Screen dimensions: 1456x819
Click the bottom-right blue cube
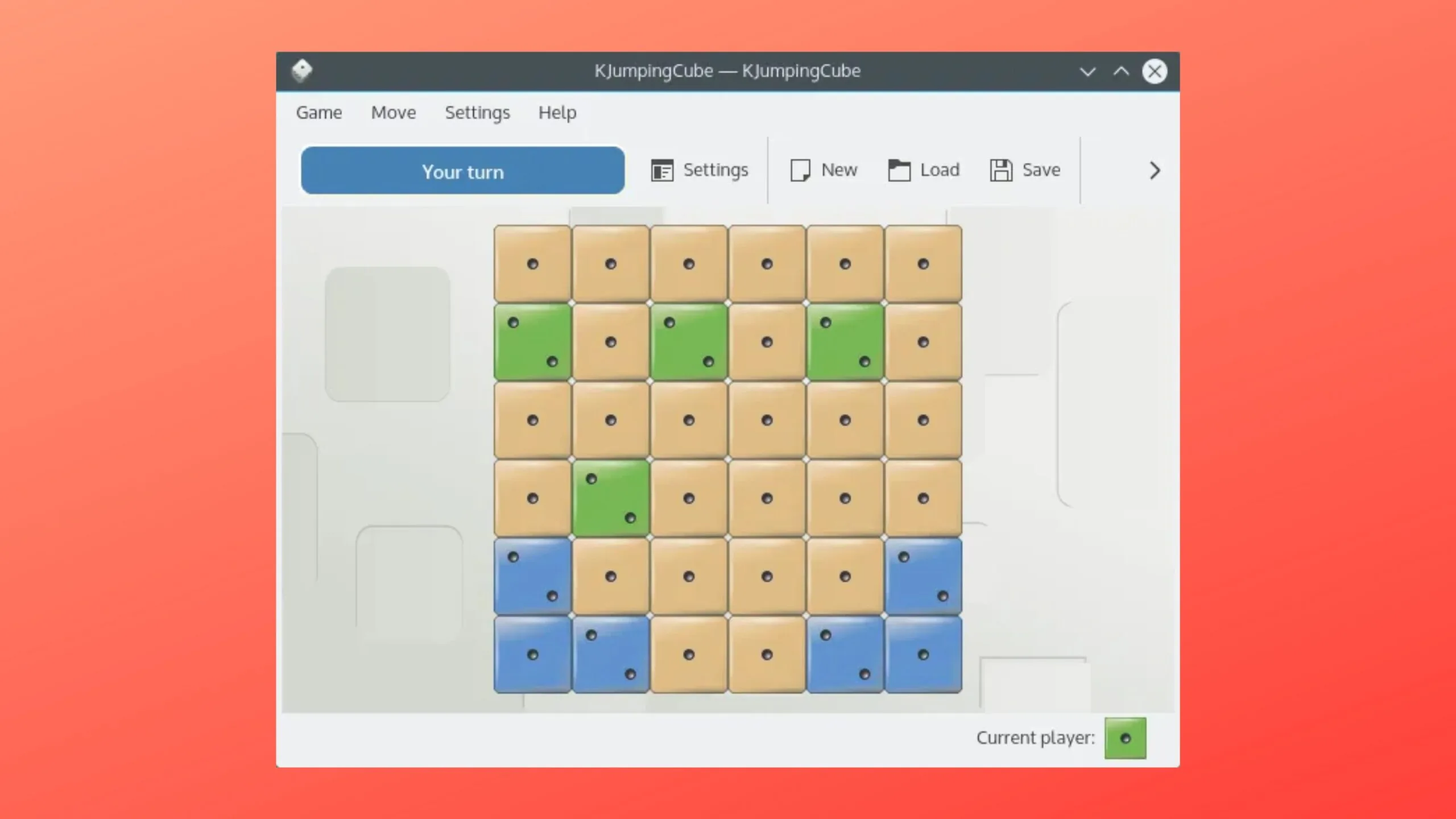coord(923,655)
